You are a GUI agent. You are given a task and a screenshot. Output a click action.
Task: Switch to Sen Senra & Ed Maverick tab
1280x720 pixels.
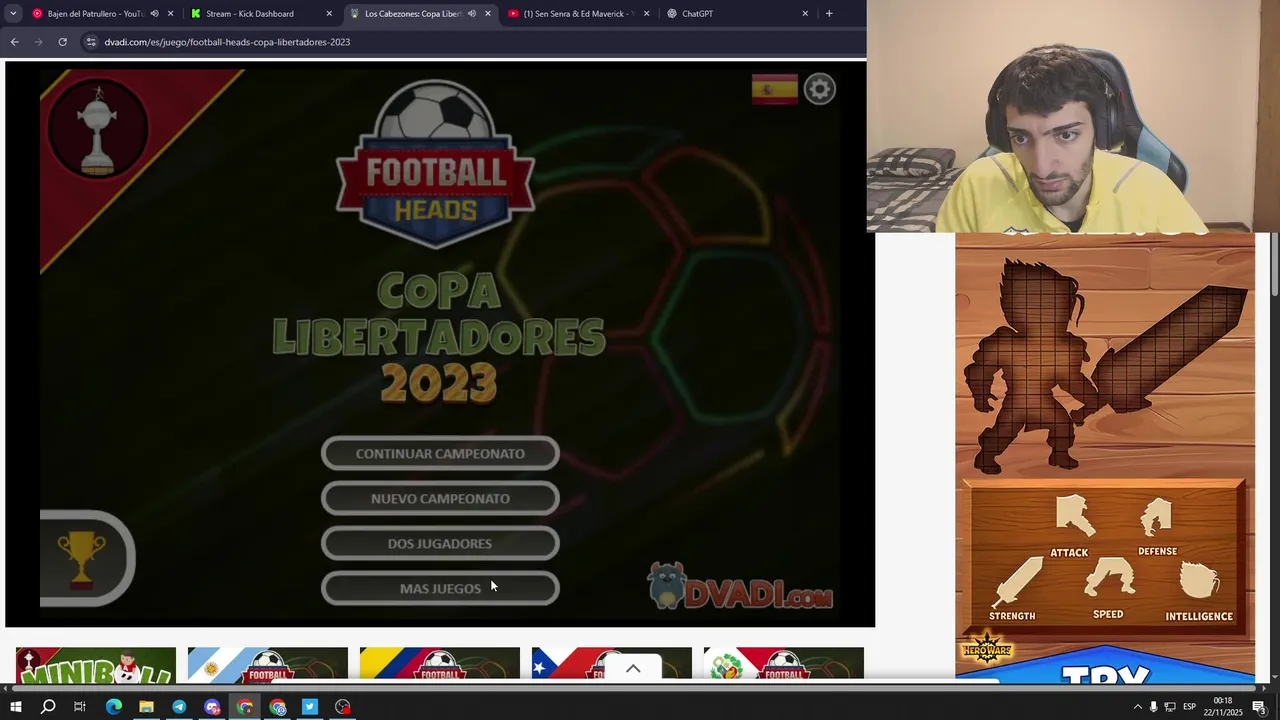(x=578, y=14)
